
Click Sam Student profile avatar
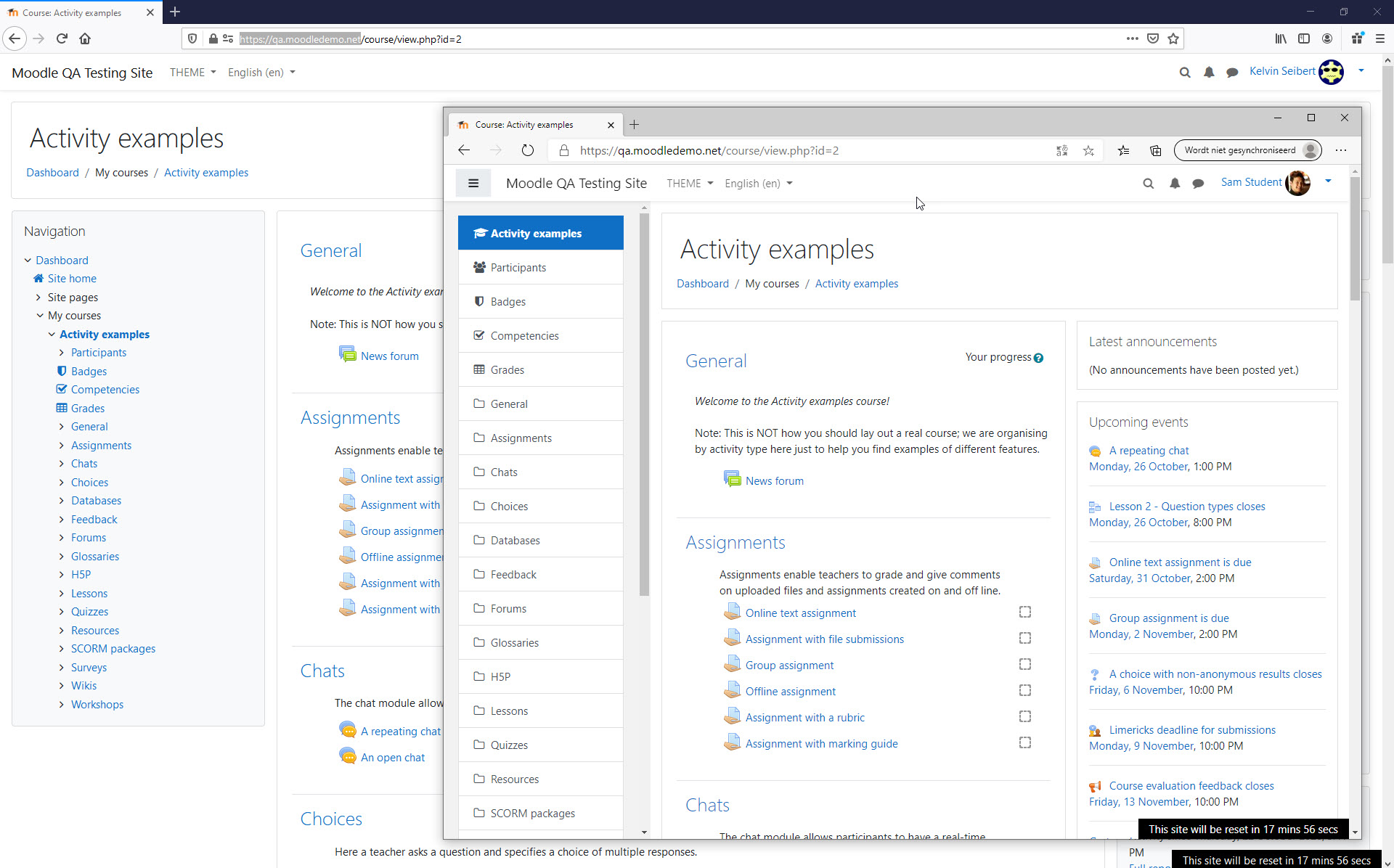(1297, 183)
